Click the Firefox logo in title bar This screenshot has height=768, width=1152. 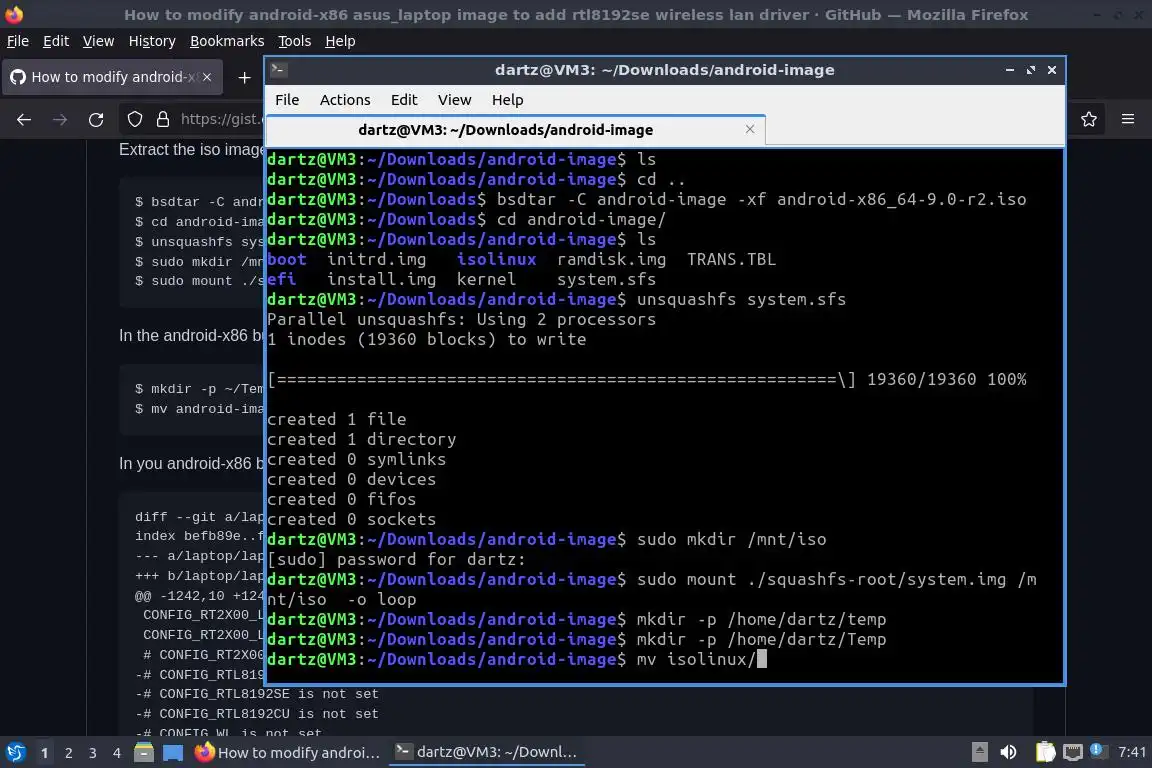pos(14,15)
